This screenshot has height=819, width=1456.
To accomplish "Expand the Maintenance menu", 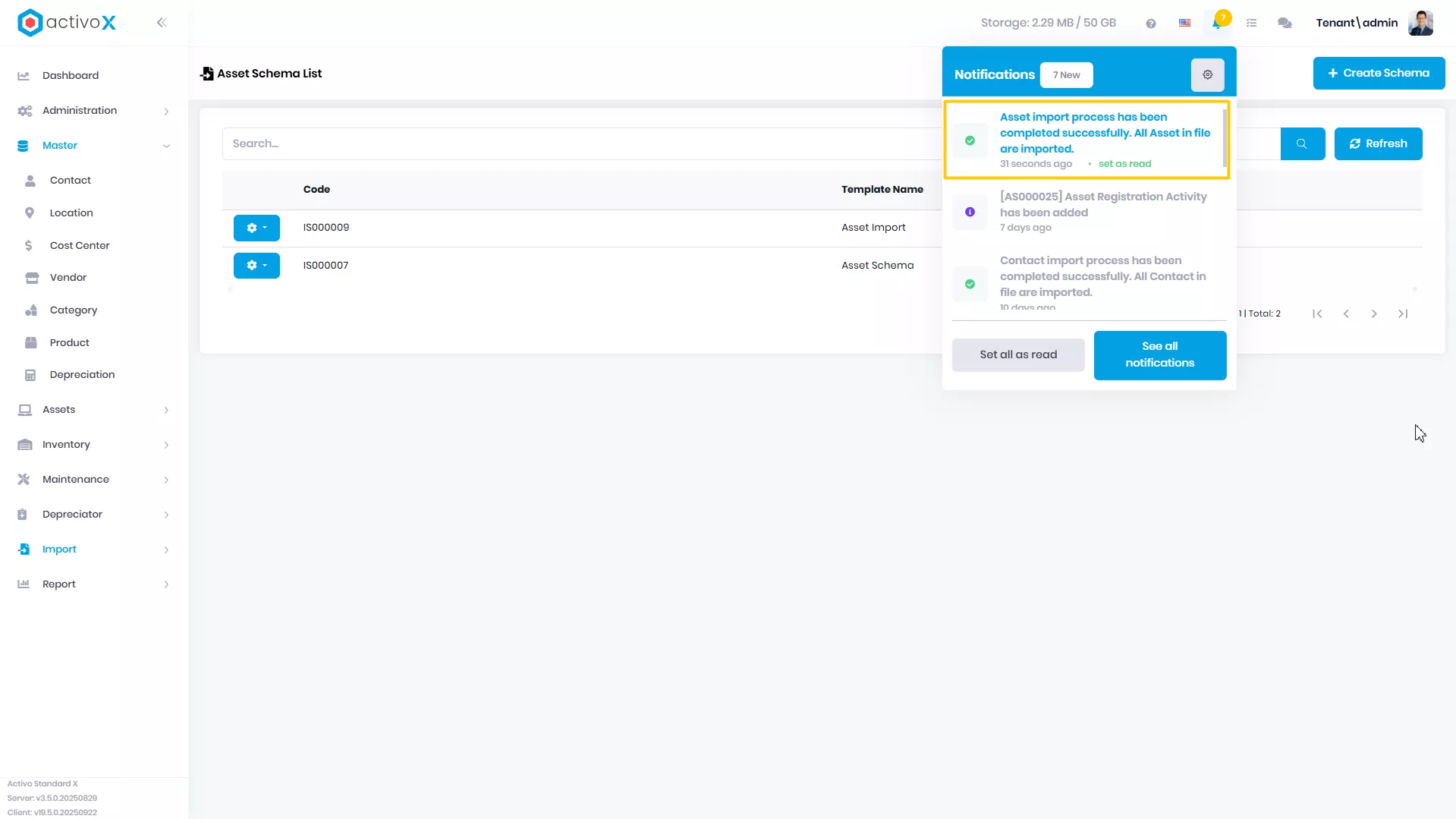I will pyautogui.click(x=94, y=480).
